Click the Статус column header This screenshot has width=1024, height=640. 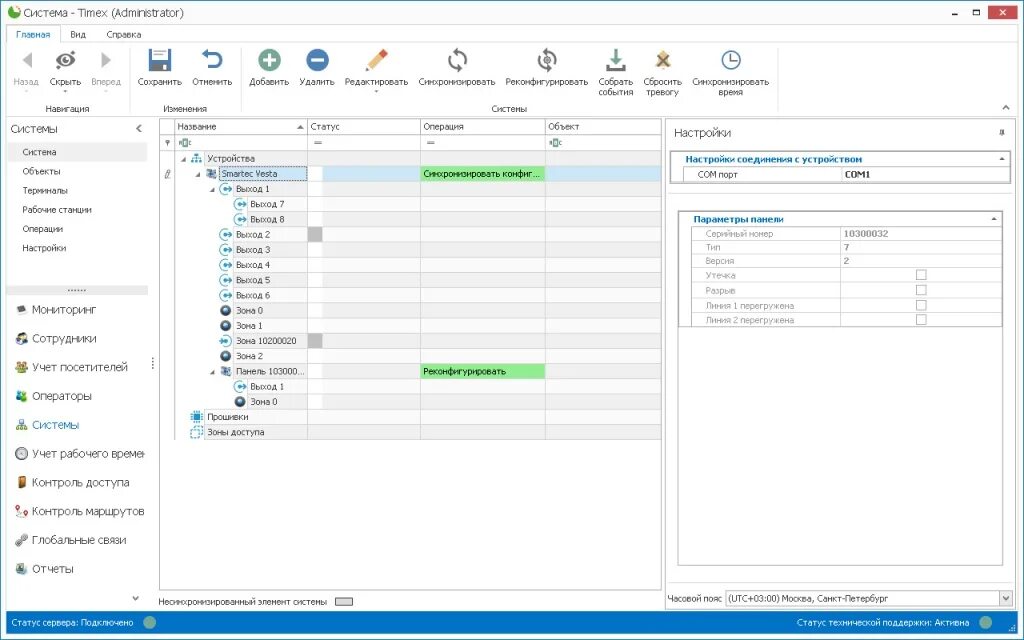point(364,127)
